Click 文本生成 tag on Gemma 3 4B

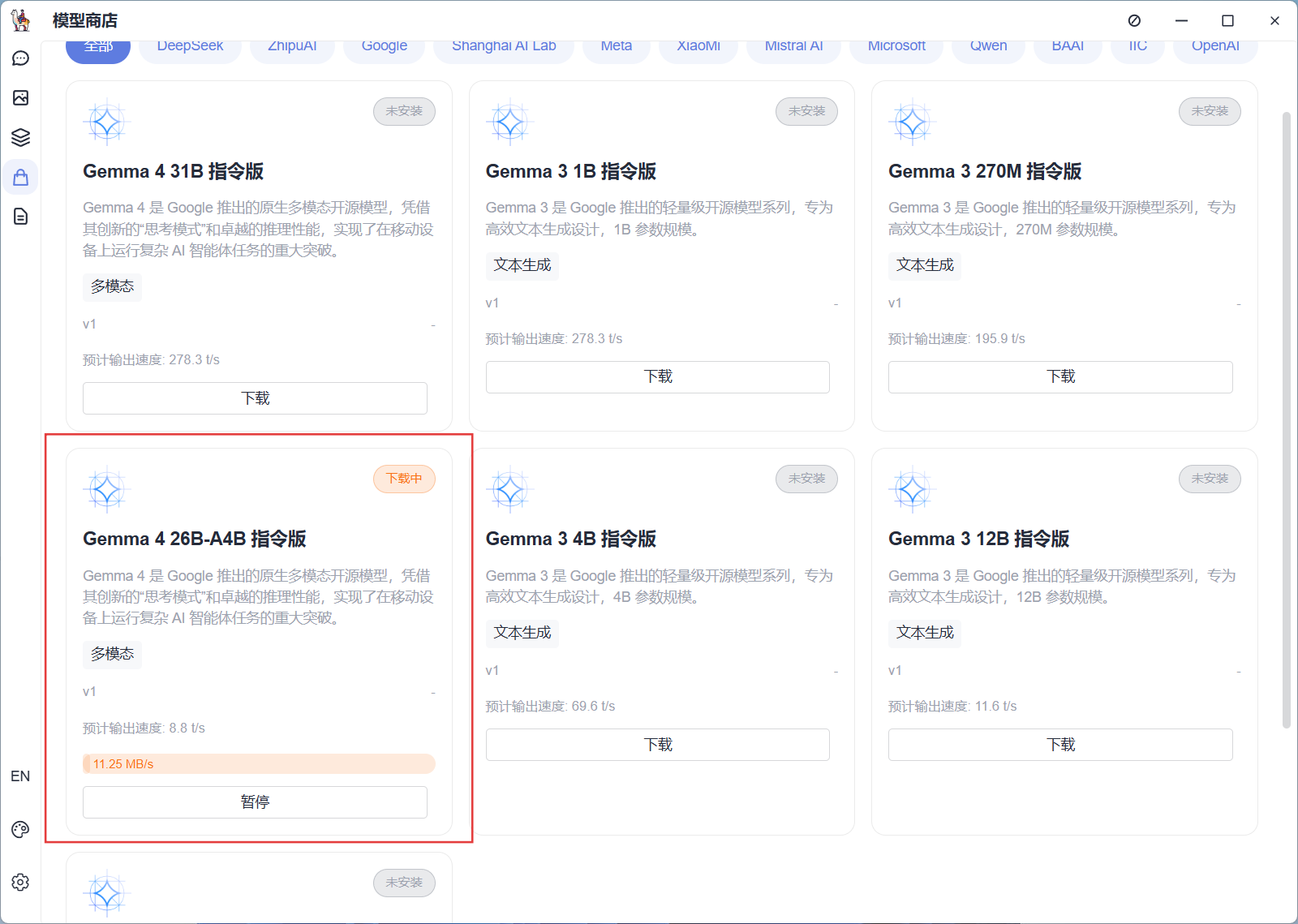click(522, 633)
